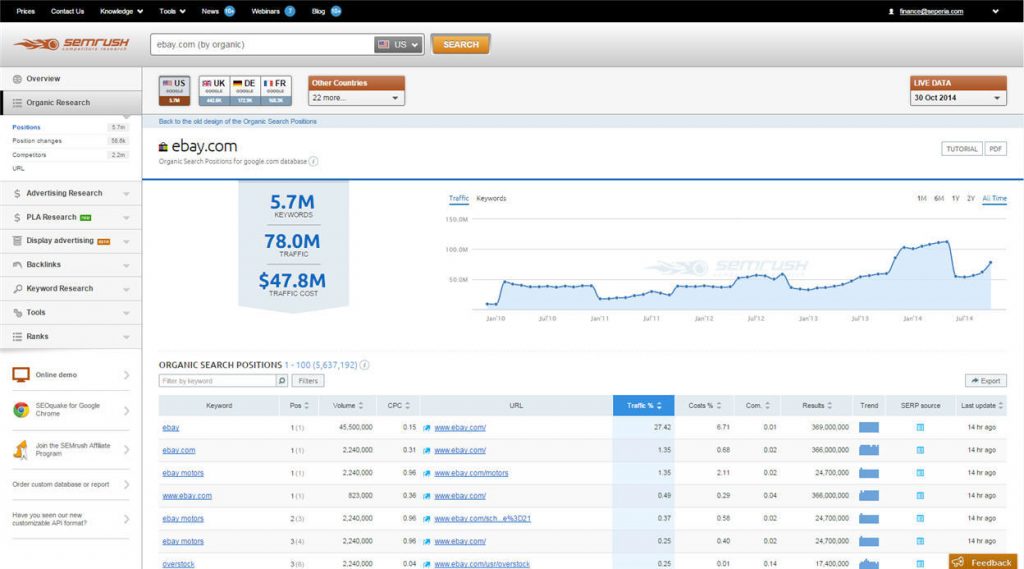Click the Export button
This screenshot has height=569, width=1024.
(985, 381)
